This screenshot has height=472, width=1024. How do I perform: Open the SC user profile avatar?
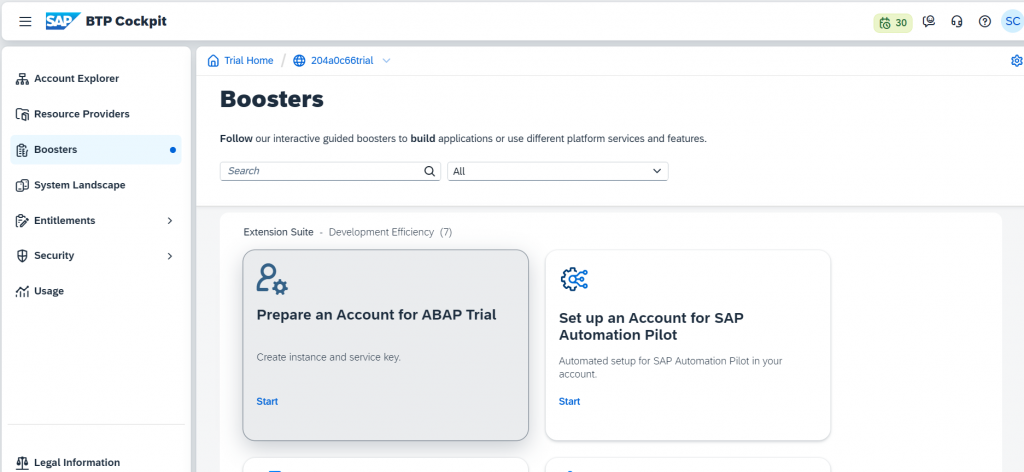[x=1012, y=22]
